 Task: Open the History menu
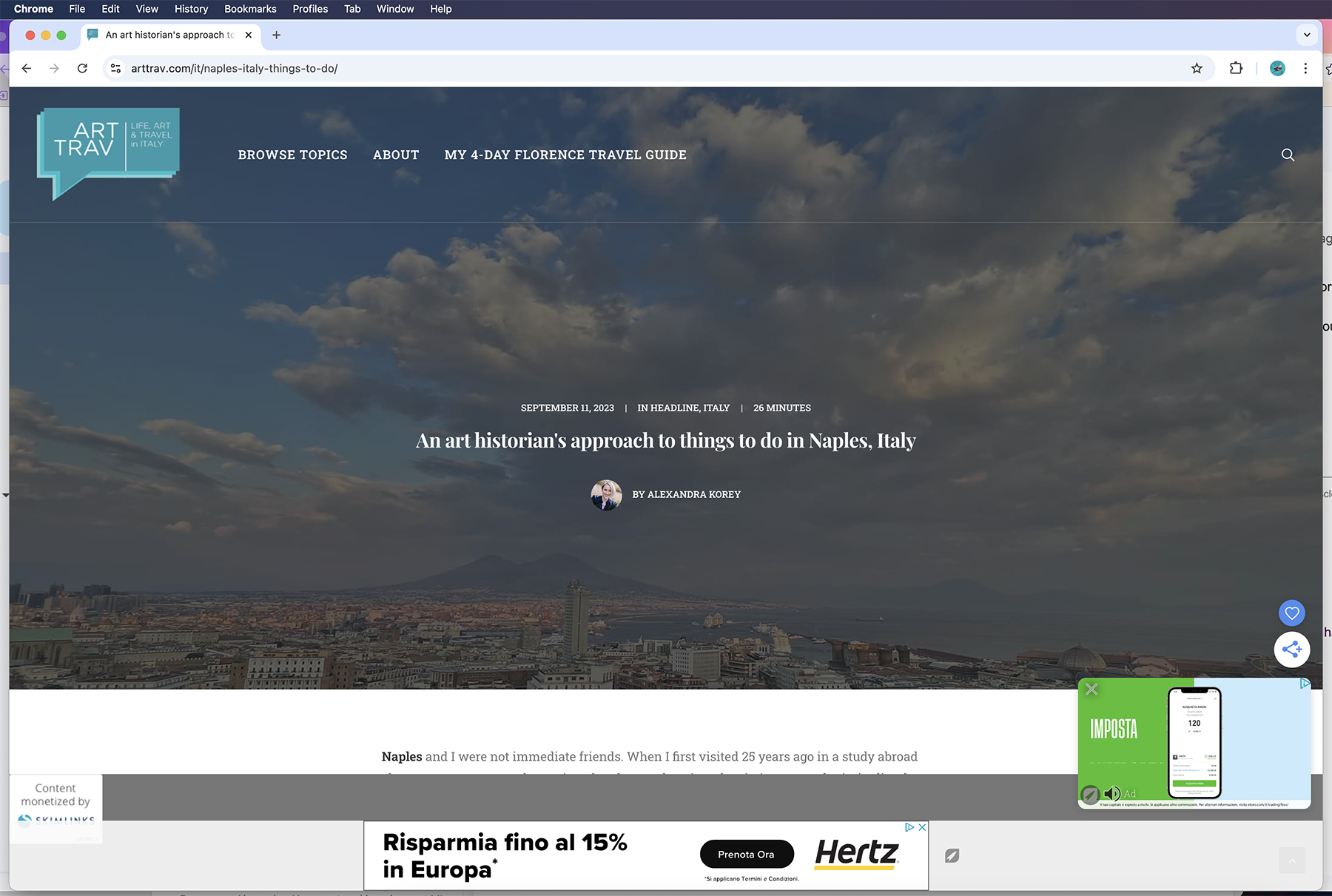point(191,9)
